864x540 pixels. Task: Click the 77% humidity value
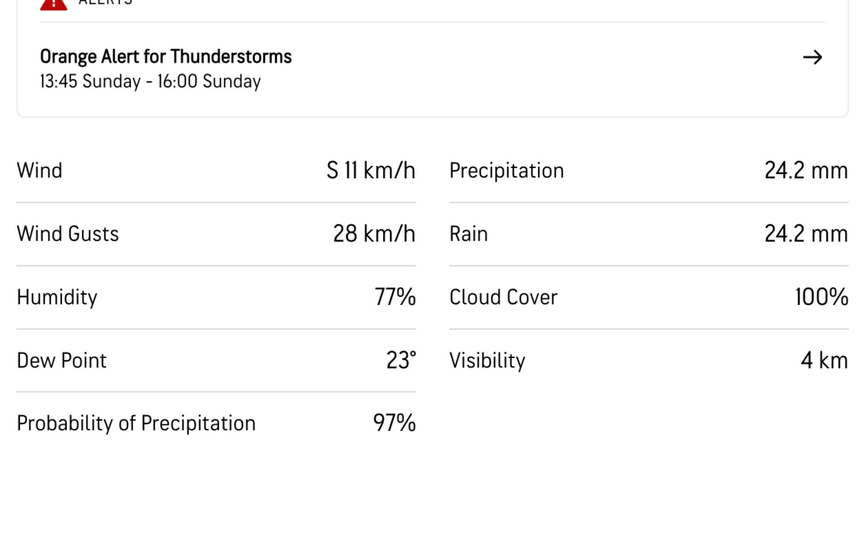(395, 297)
